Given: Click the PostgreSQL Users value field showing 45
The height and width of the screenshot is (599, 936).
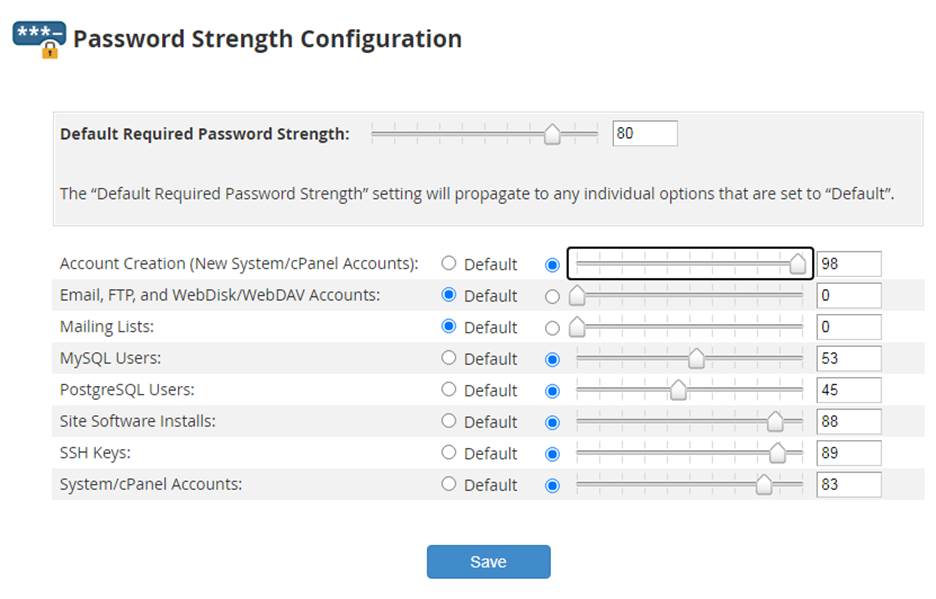Looking at the screenshot, I should click(x=849, y=390).
